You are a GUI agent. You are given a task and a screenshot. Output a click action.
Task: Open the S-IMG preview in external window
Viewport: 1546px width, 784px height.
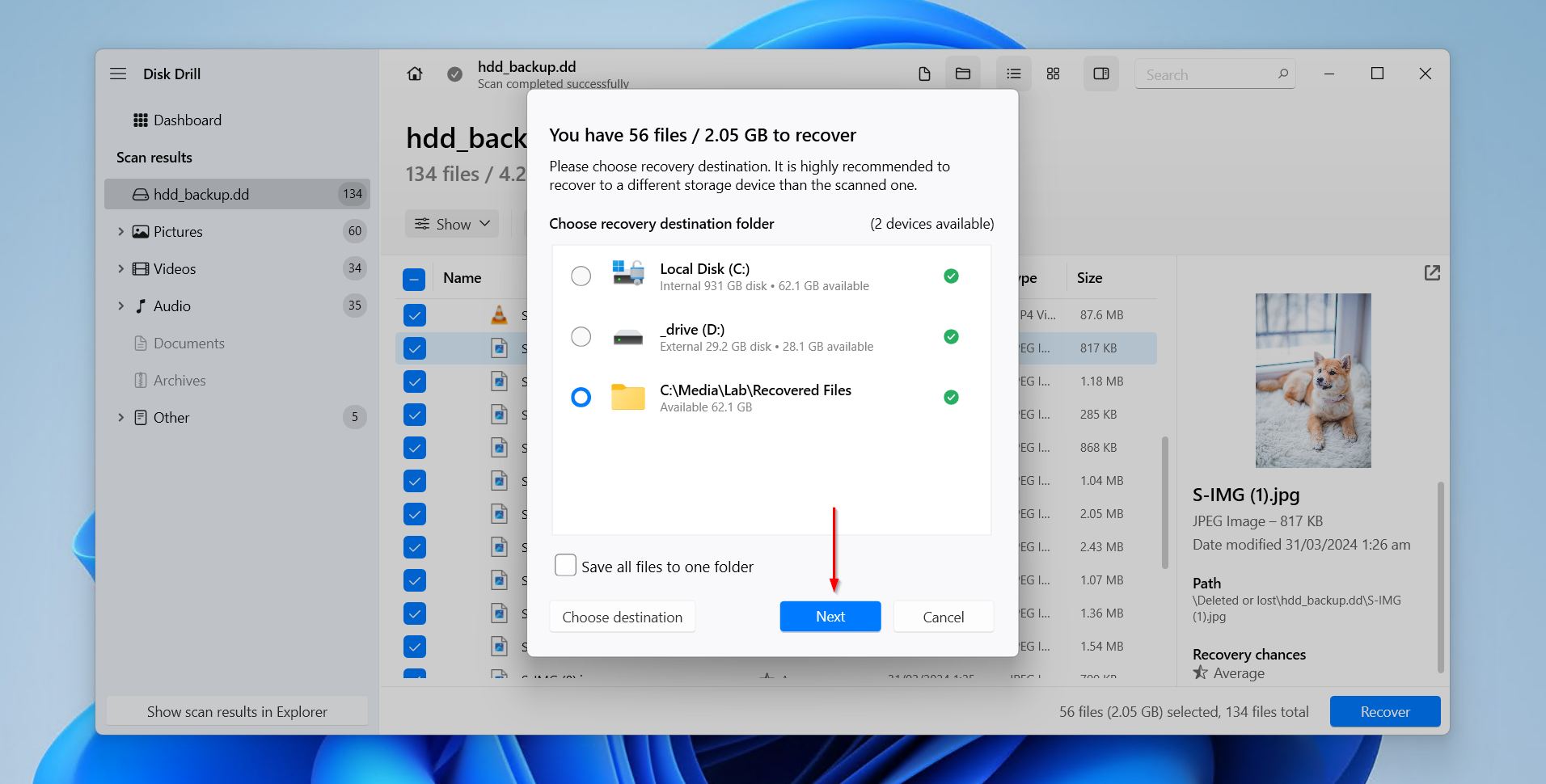pos(1432,273)
